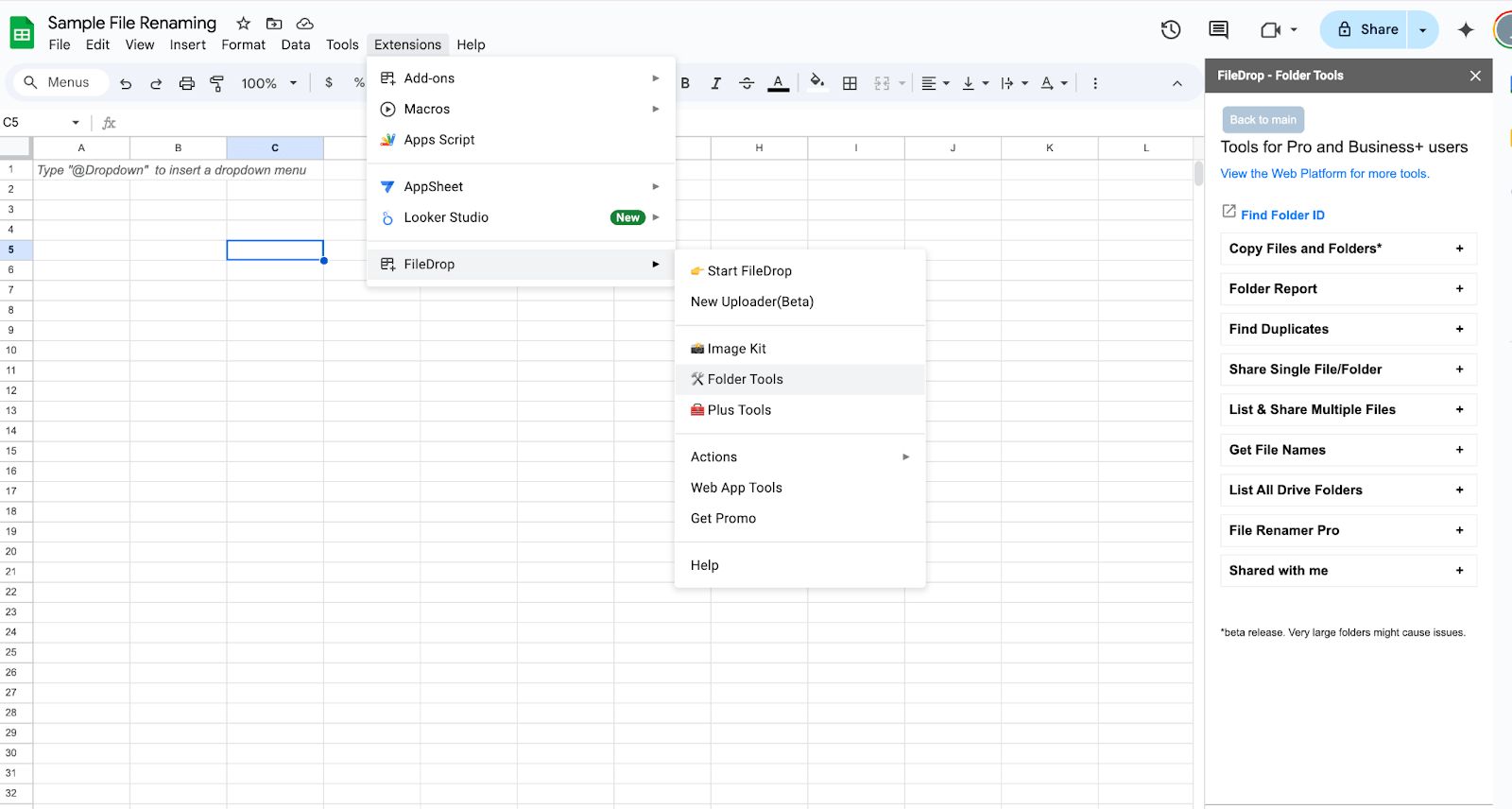Open vertical align dropdown

(x=974, y=83)
